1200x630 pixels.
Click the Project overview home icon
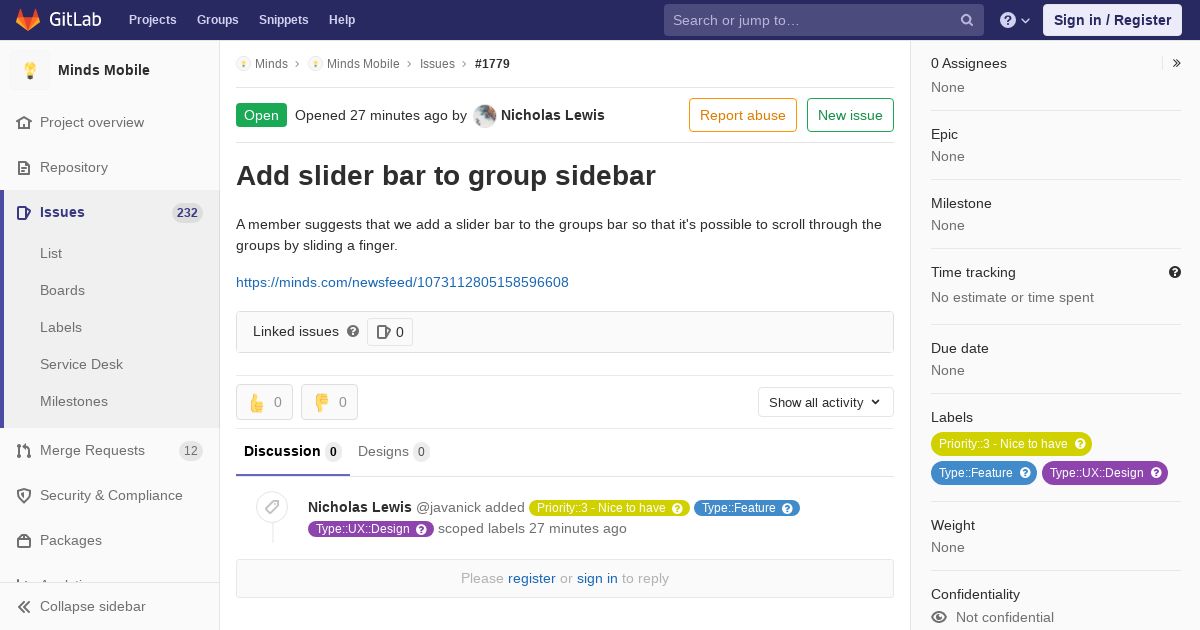[24, 122]
